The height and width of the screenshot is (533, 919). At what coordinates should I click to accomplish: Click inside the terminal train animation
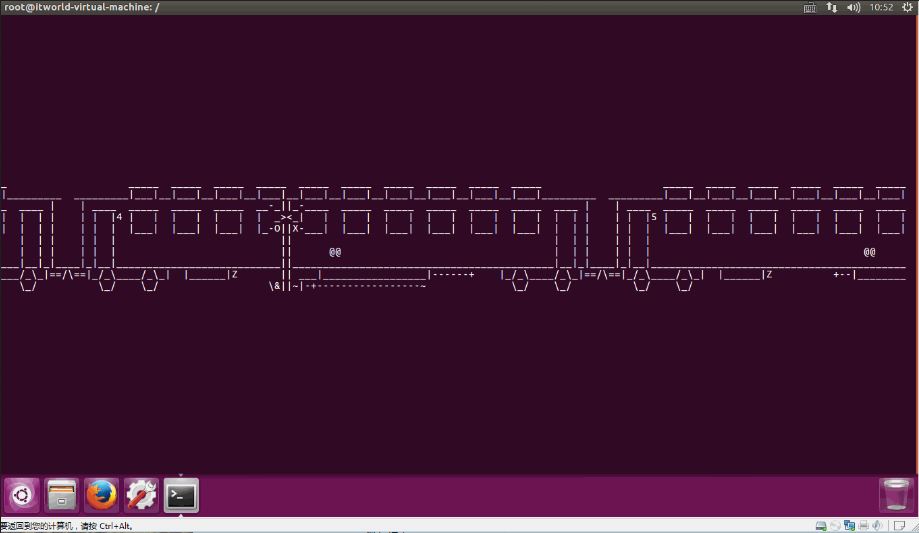point(450,240)
